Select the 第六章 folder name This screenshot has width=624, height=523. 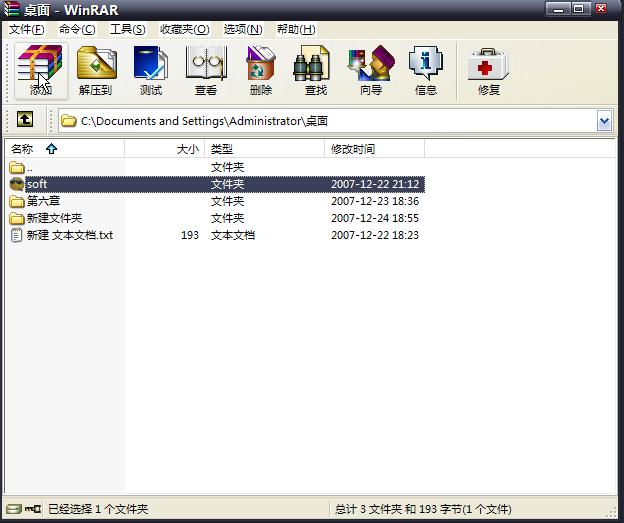(43, 201)
